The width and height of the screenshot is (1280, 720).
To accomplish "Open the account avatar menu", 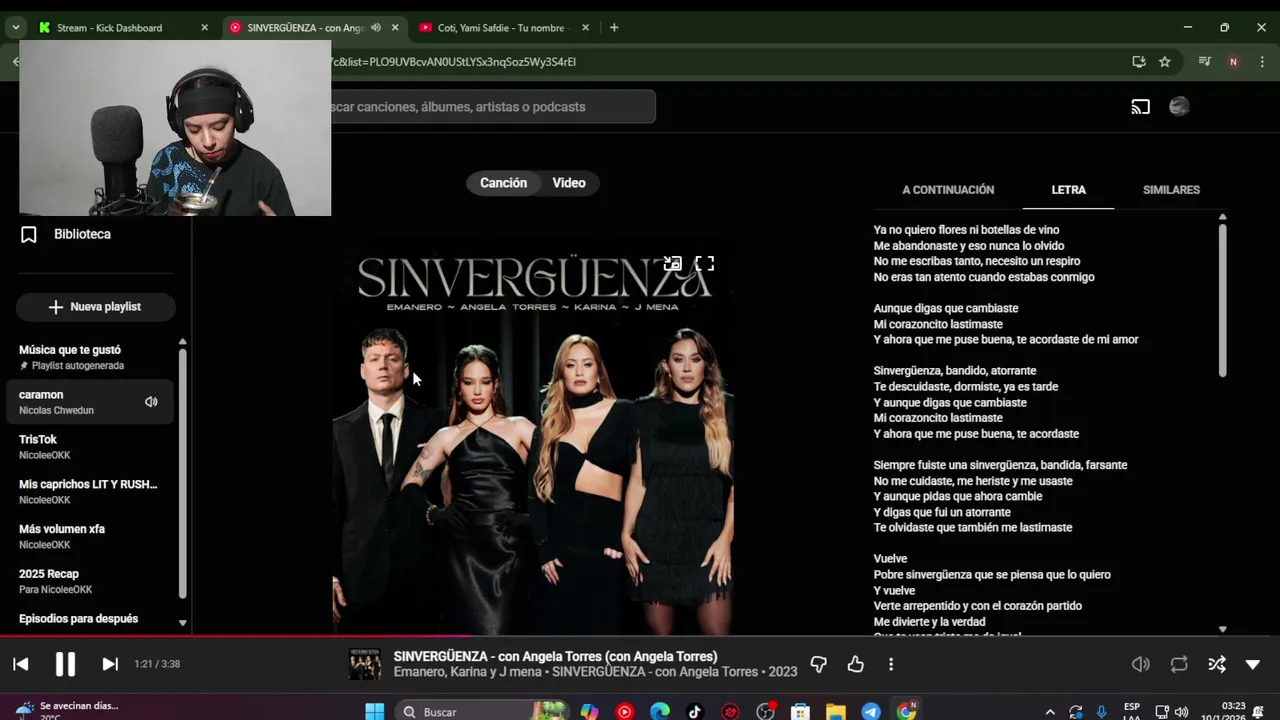I will 1179,107.
